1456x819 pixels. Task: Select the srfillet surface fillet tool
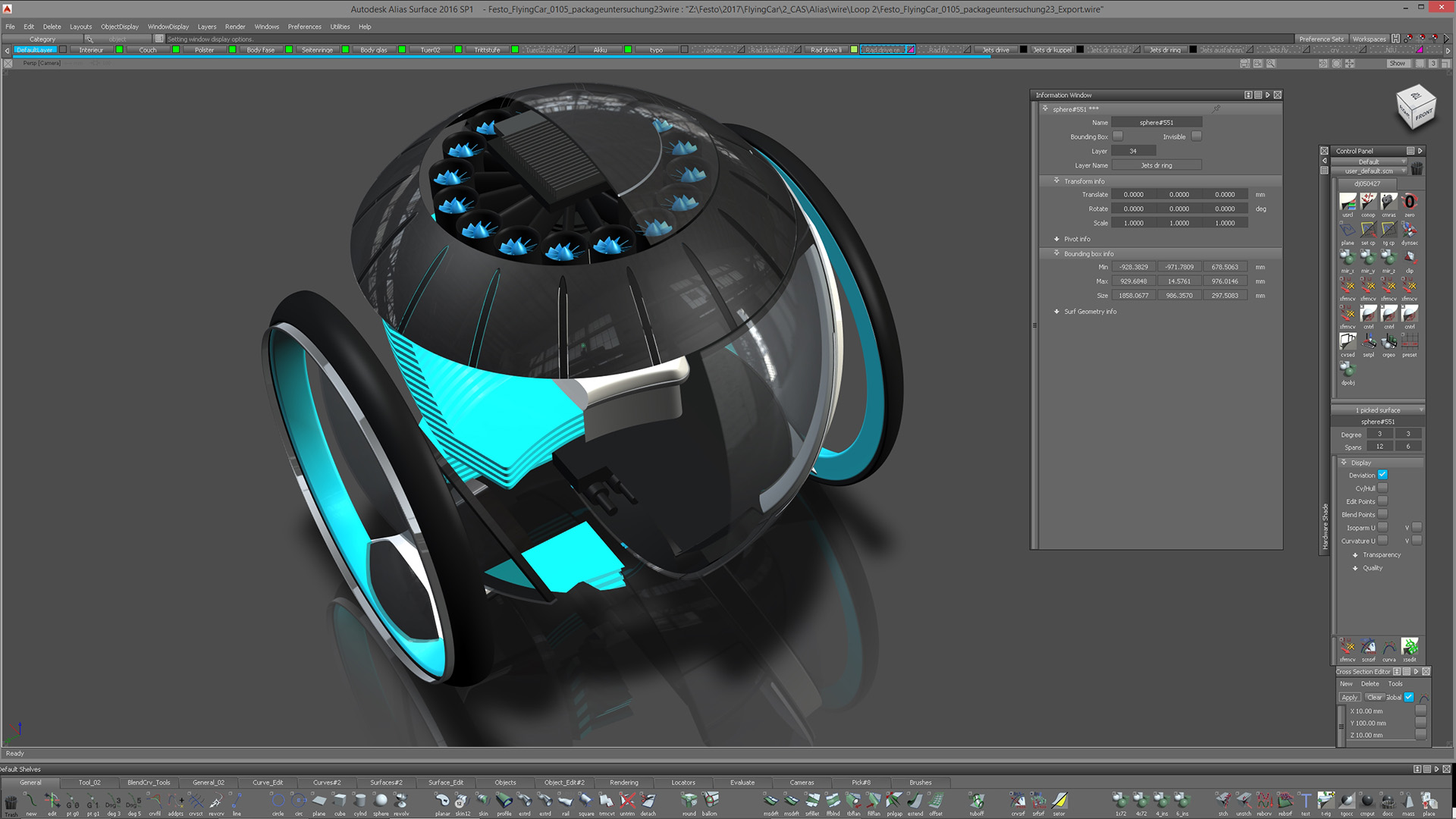tap(812, 802)
